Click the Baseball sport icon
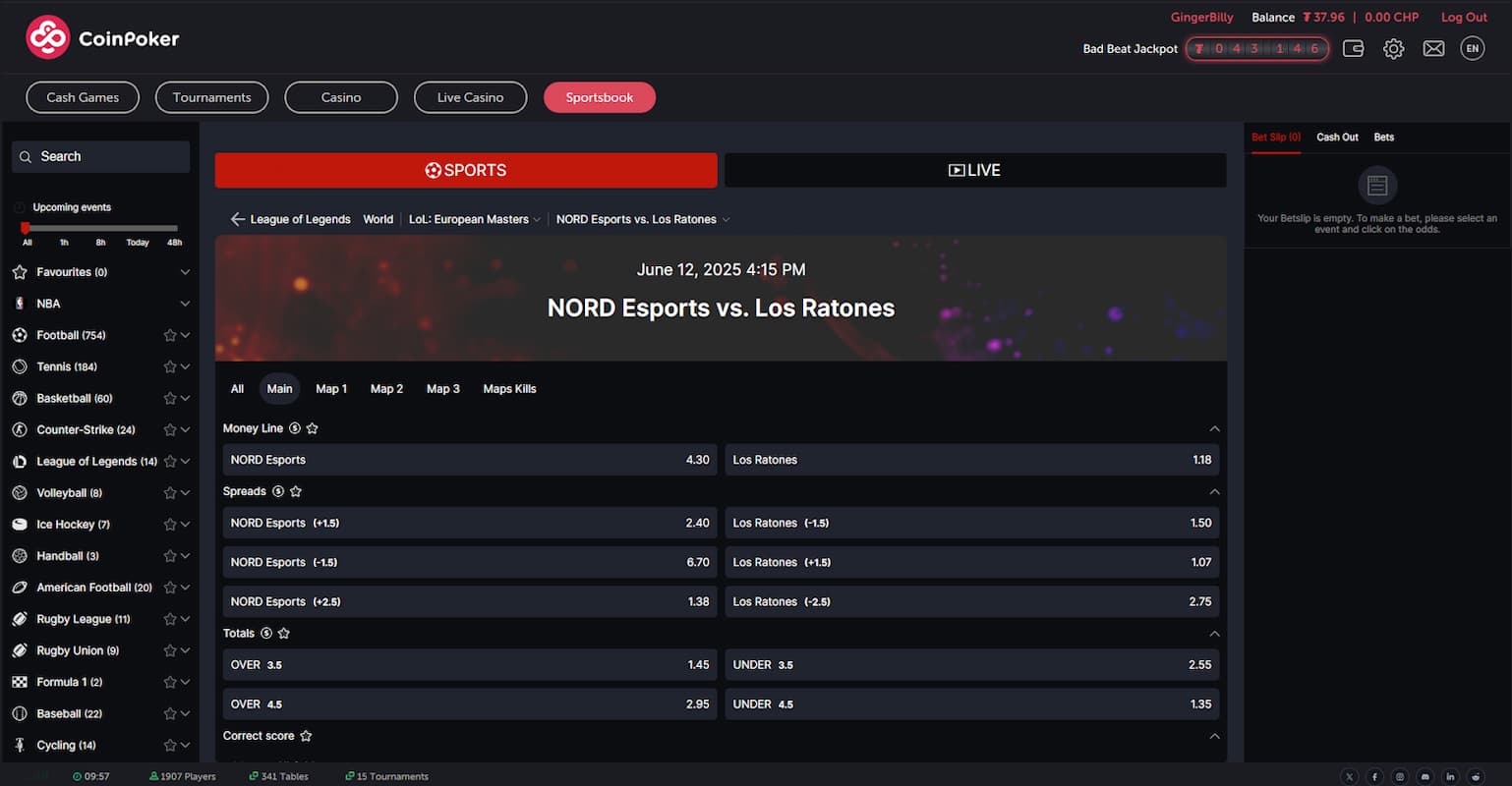The height and width of the screenshot is (786, 1512). [19, 713]
